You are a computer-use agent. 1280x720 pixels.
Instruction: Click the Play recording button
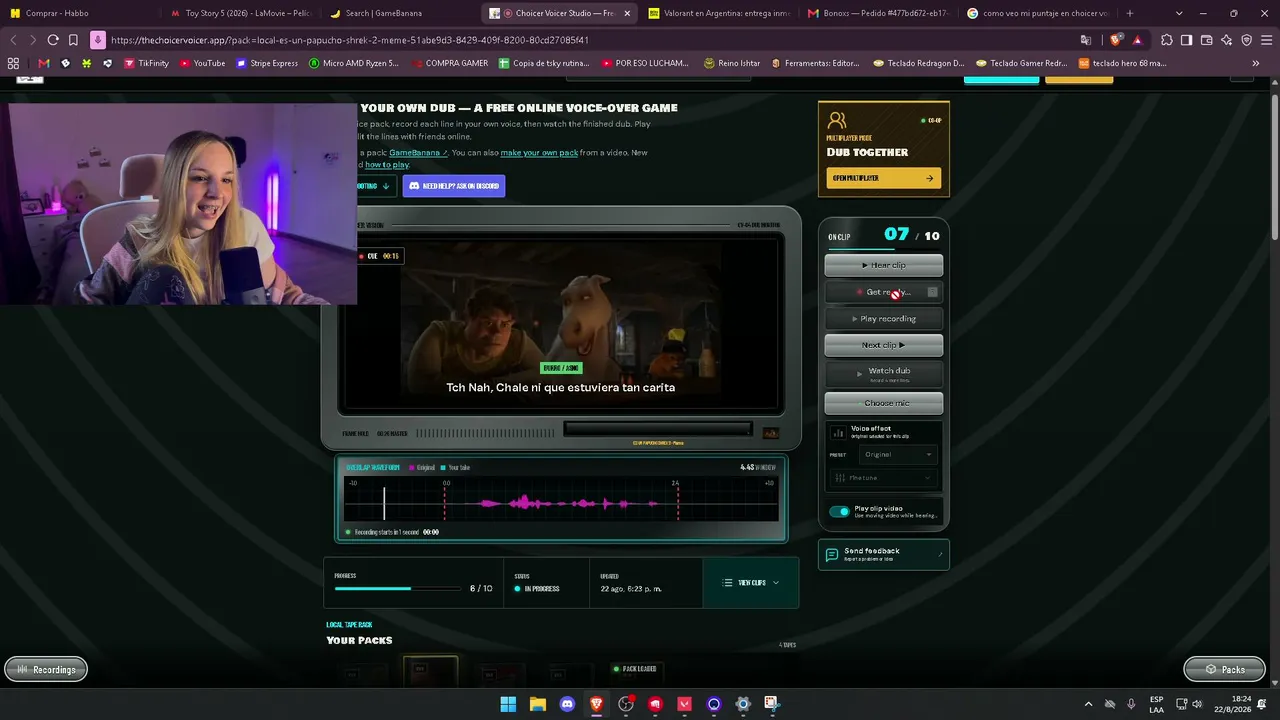(x=884, y=319)
